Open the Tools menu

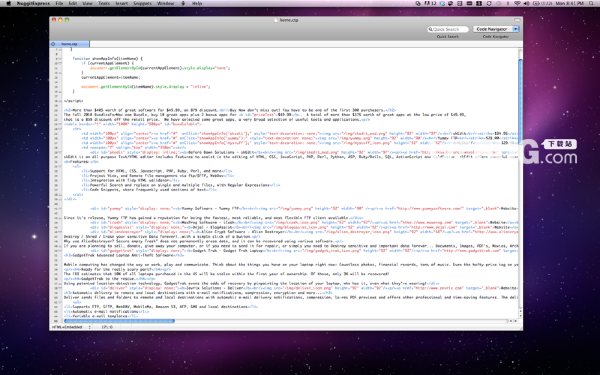click(x=104, y=3)
